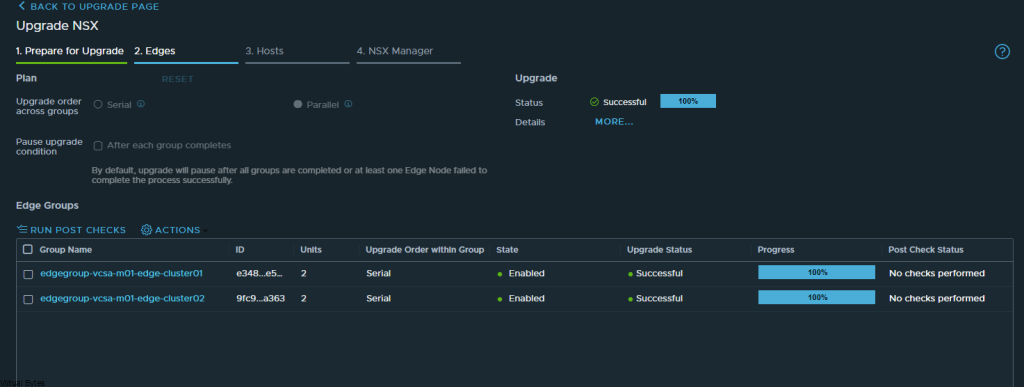Go to 1. Prepare for Upgrade tab
The width and height of the screenshot is (1024, 387).
click(70, 51)
